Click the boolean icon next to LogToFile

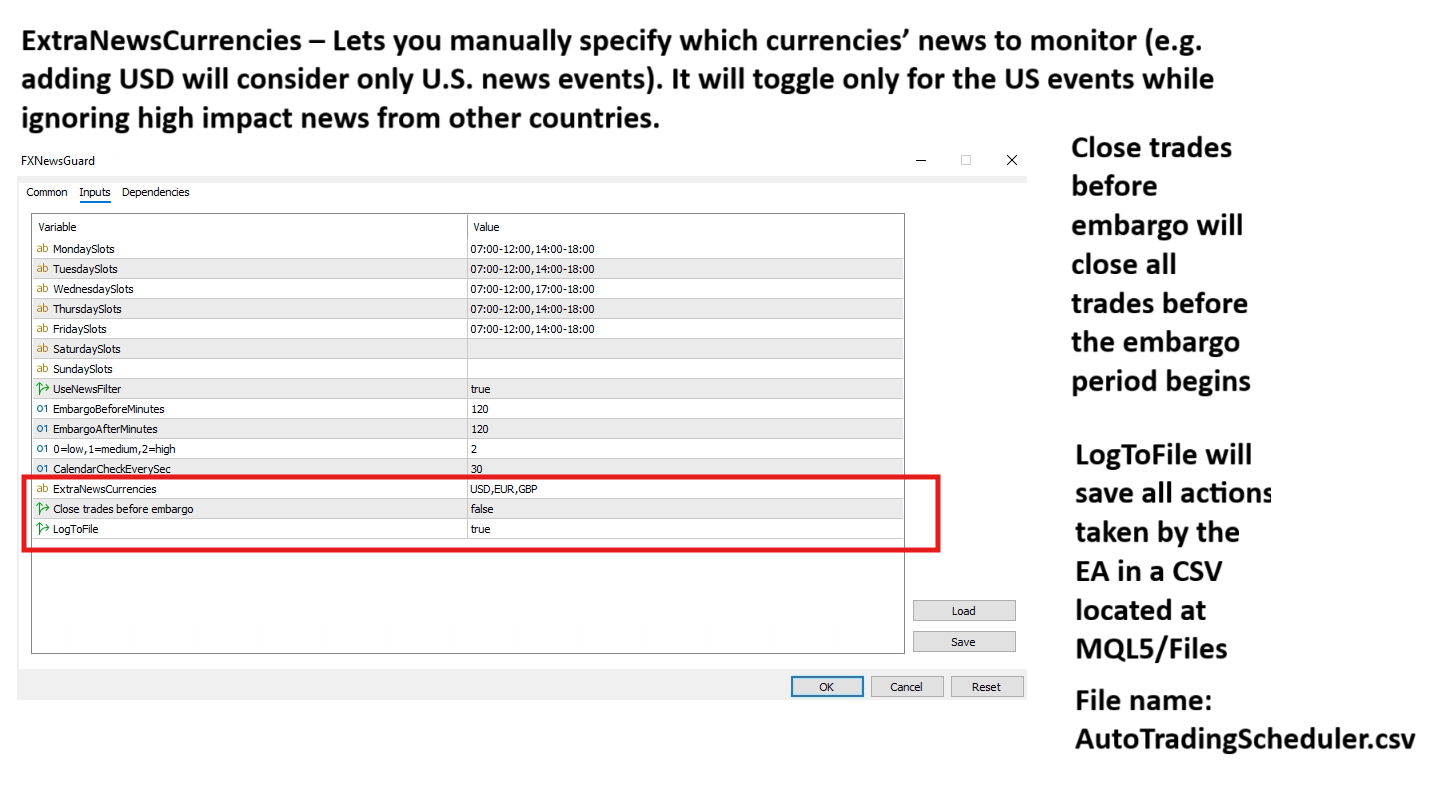point(42,529)
